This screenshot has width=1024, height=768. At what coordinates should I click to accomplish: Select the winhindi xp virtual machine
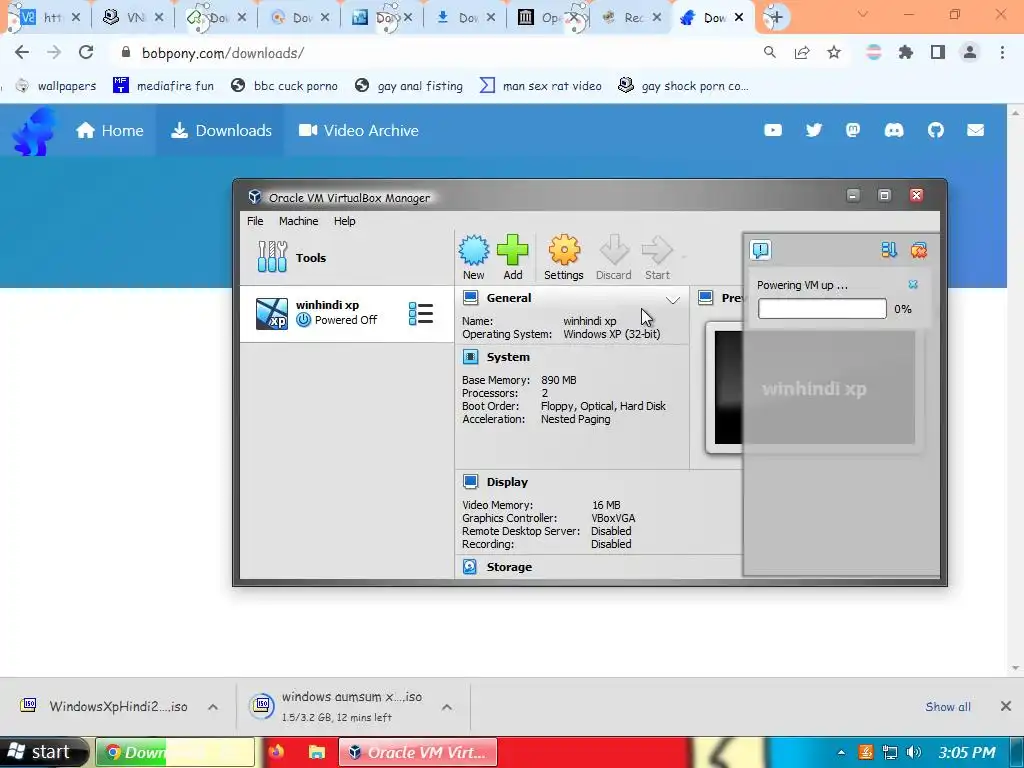tap(347, 313)
